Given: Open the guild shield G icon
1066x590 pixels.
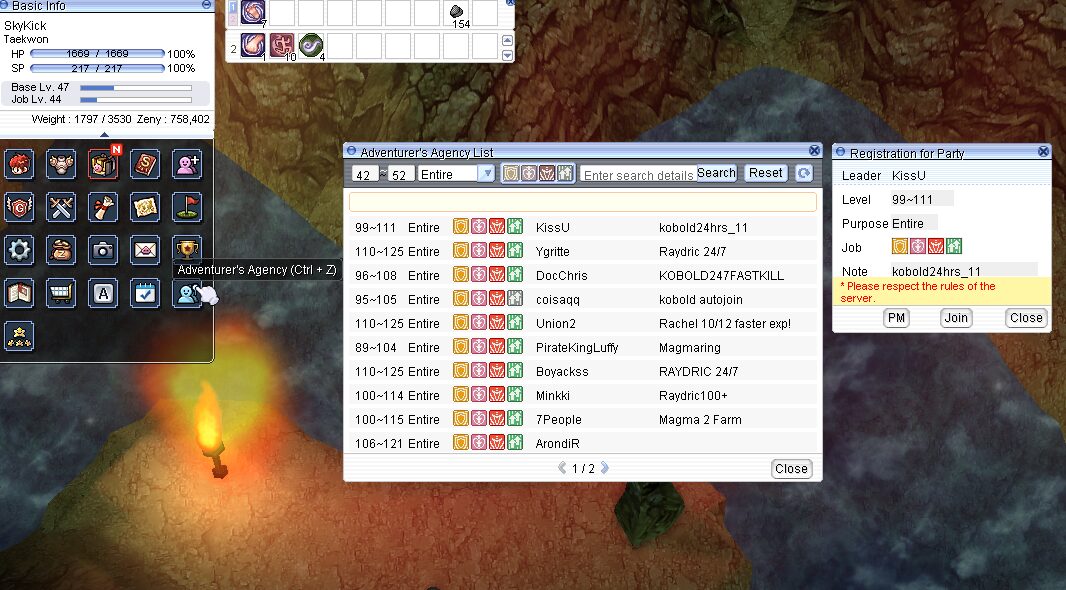Looking at the screenshot, I should [x=18, y=207].
